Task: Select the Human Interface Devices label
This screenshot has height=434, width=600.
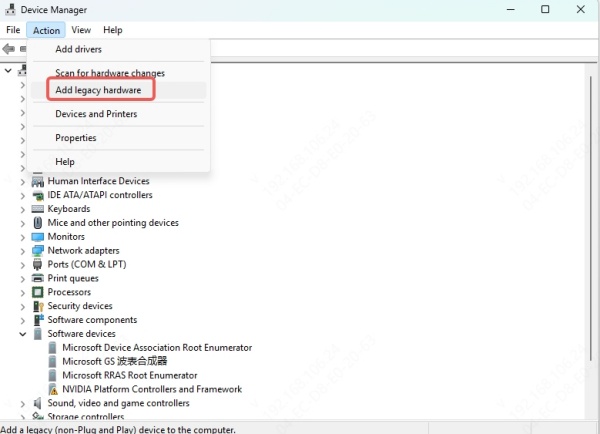Action: pyautogui.click(x=98, y=181)
